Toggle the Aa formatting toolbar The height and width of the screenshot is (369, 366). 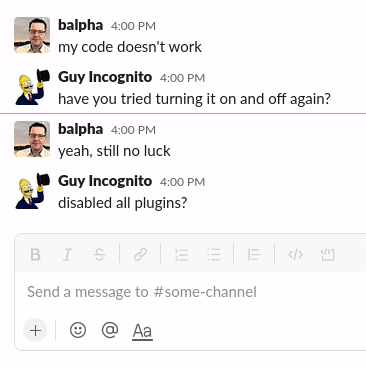[x=142, y=331]
